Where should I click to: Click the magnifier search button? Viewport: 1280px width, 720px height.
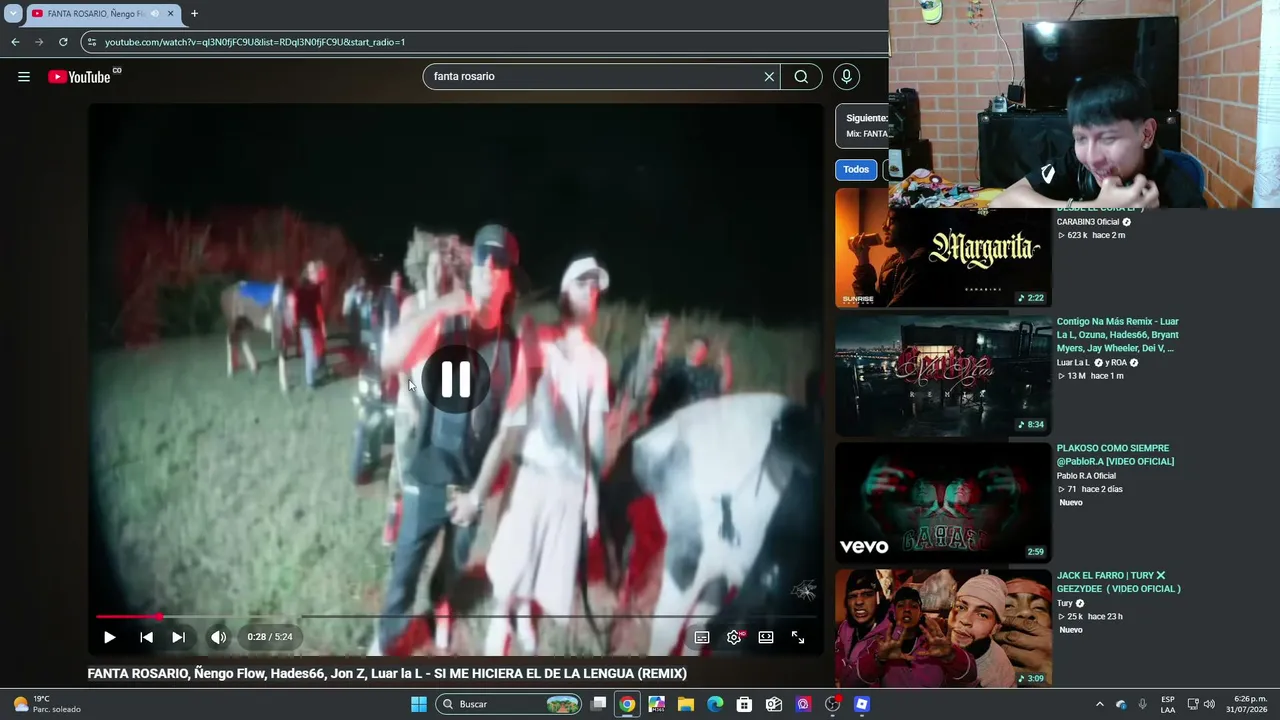801,77
